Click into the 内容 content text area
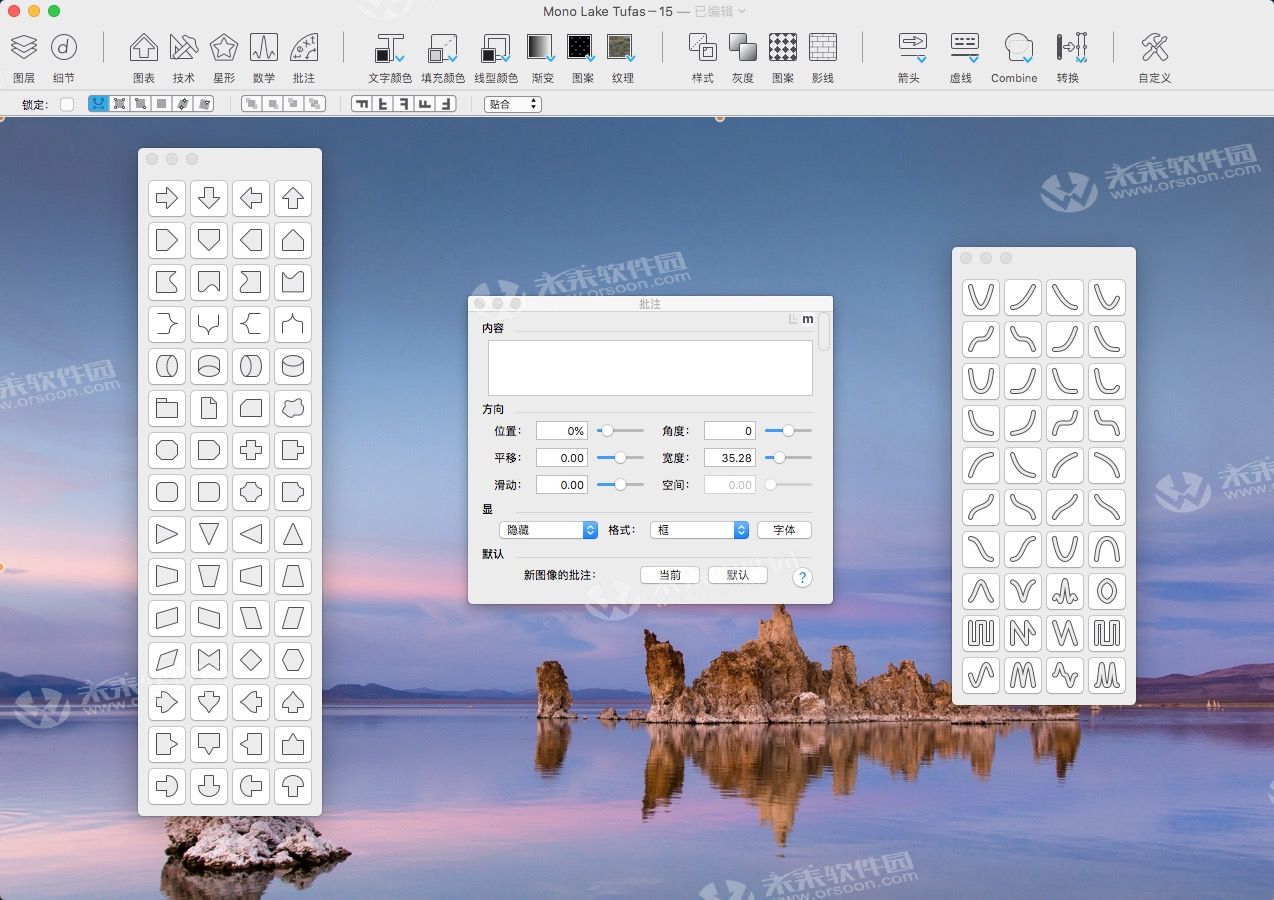 [650, 368]
